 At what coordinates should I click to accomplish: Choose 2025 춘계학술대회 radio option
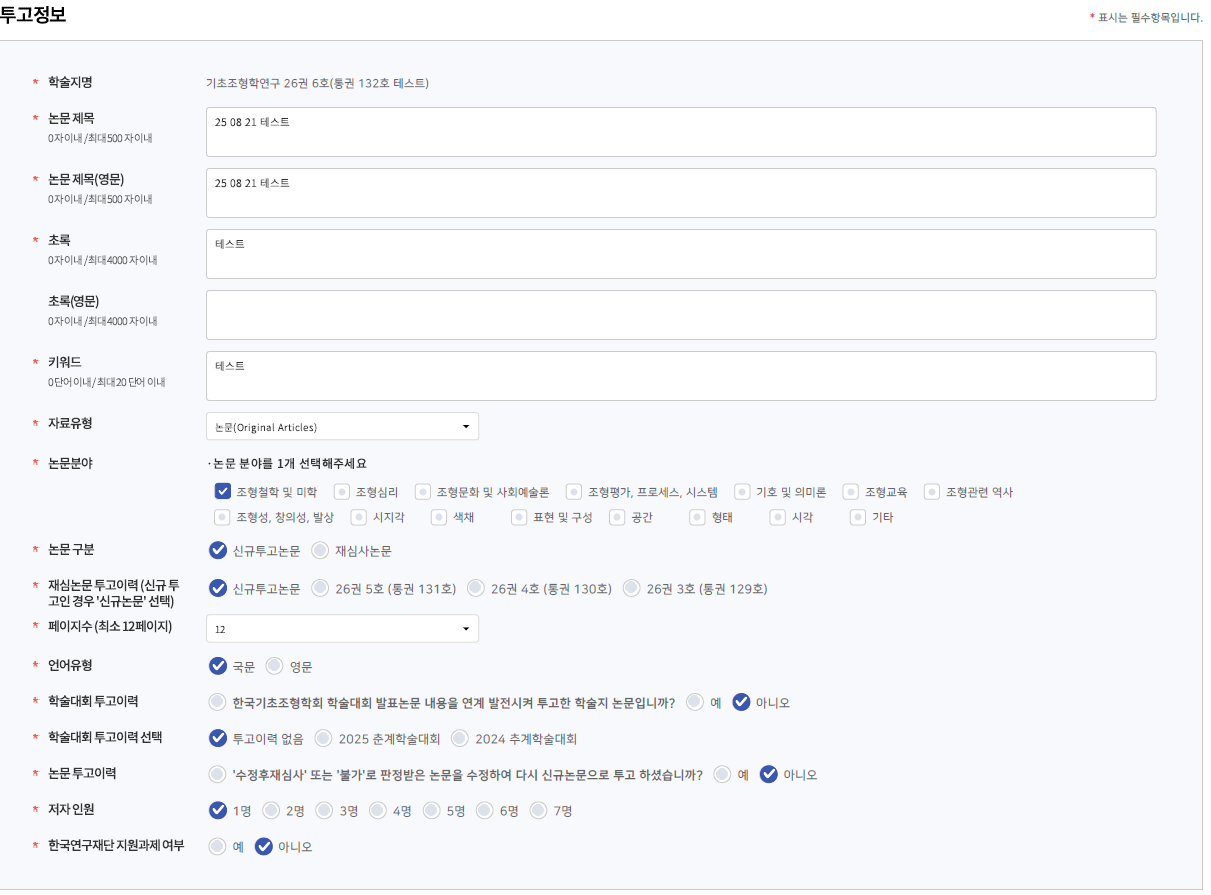(x=324, y=738)
